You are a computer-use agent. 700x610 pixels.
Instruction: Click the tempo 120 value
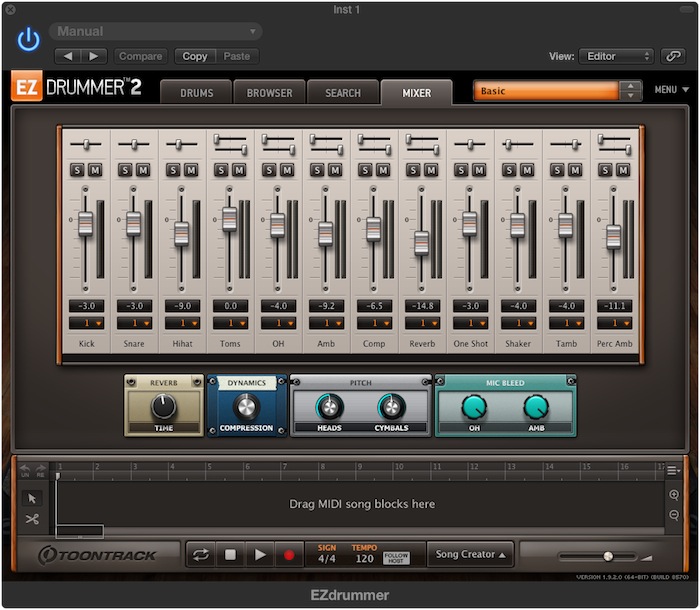click(x=364, y=559)
